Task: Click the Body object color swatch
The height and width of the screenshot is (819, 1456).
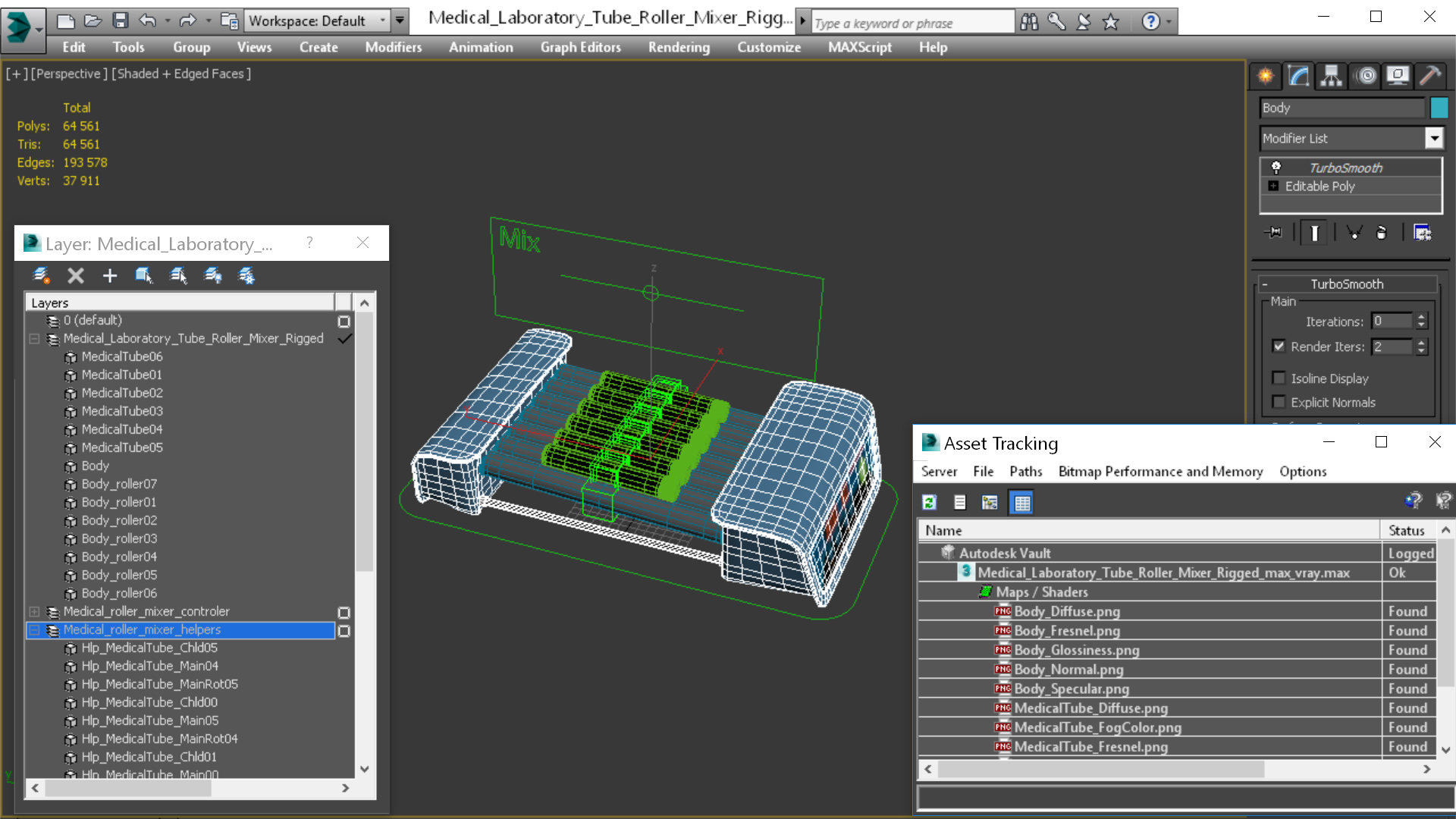Action: [x=1439, y=108]
